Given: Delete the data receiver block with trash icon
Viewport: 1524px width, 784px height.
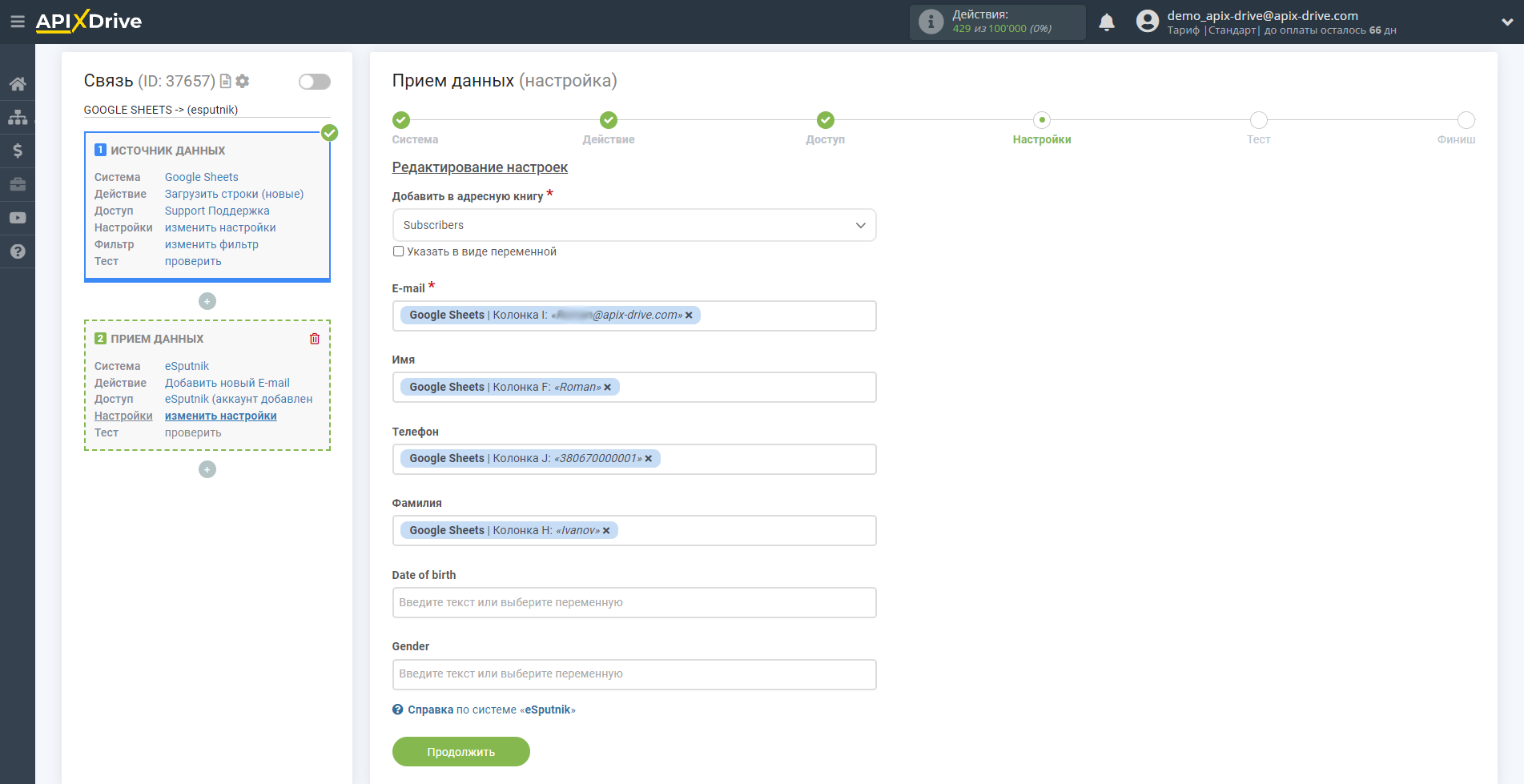Looking at the screenshot, I should [315, 339].
